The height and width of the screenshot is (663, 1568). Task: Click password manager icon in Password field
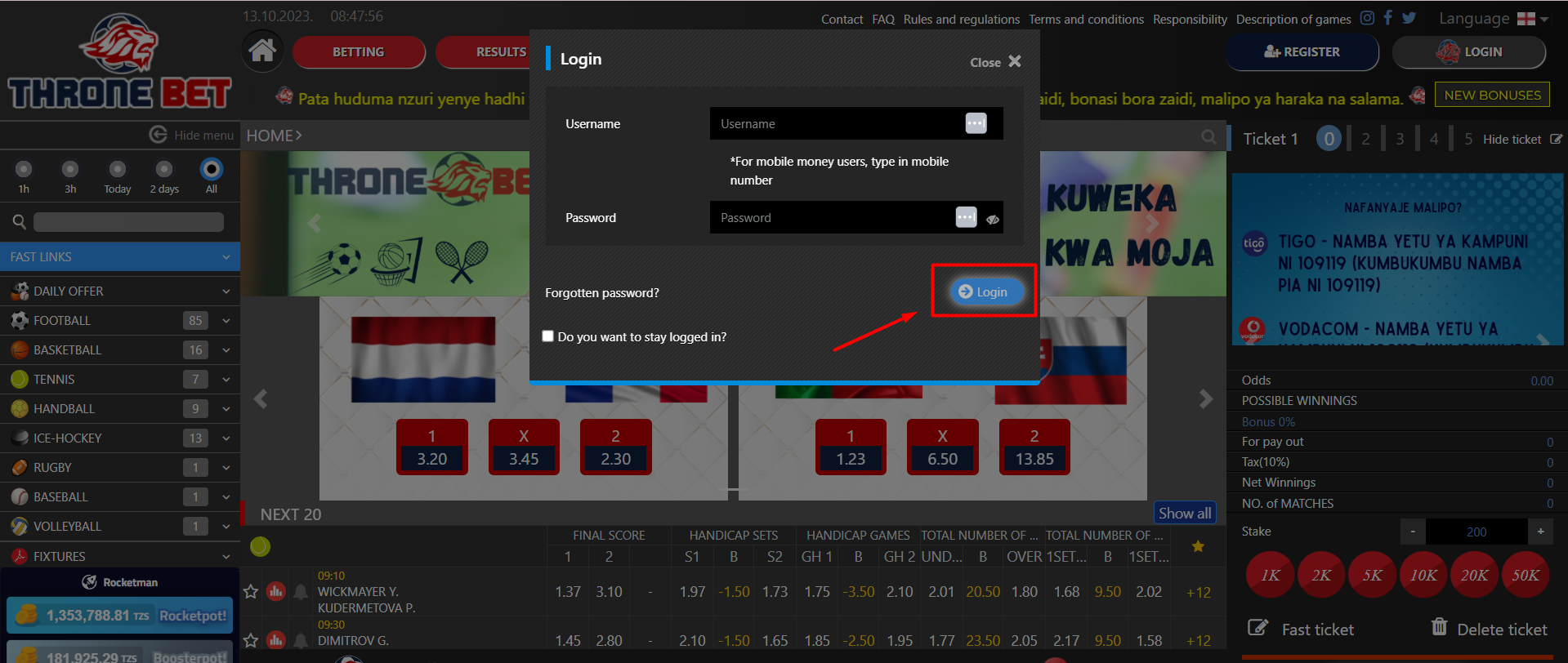coord(966,217)
